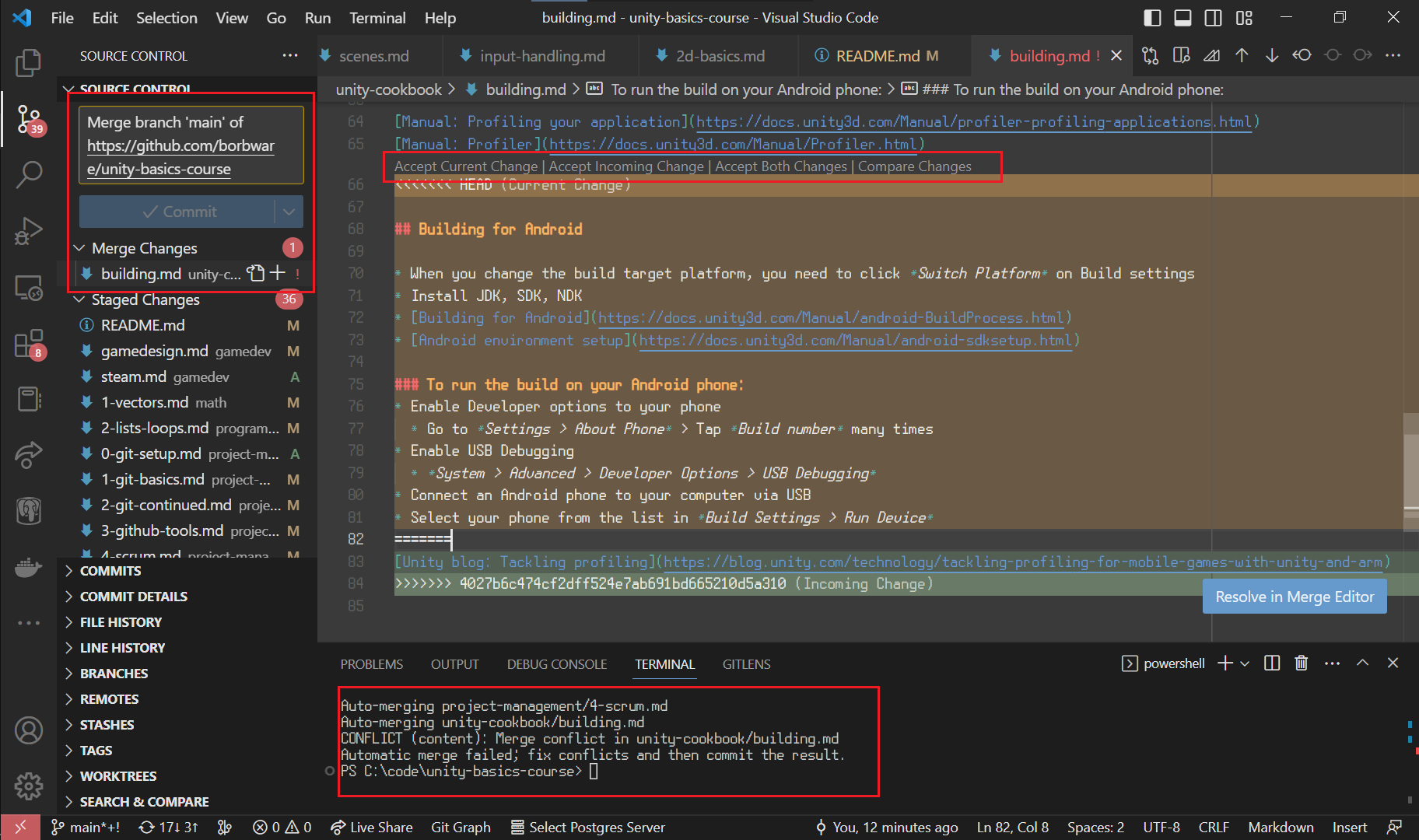Kill terminal with trash icon

click(1302, 663)
